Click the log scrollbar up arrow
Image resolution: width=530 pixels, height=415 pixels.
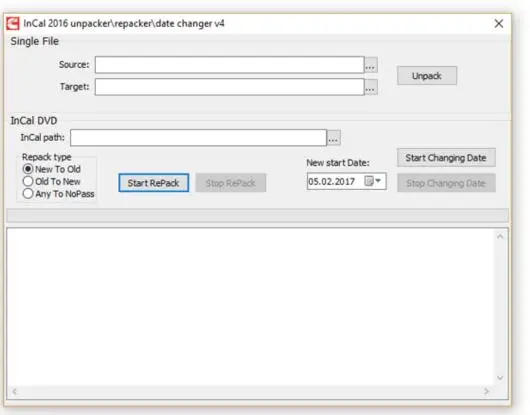coord(500,236)
